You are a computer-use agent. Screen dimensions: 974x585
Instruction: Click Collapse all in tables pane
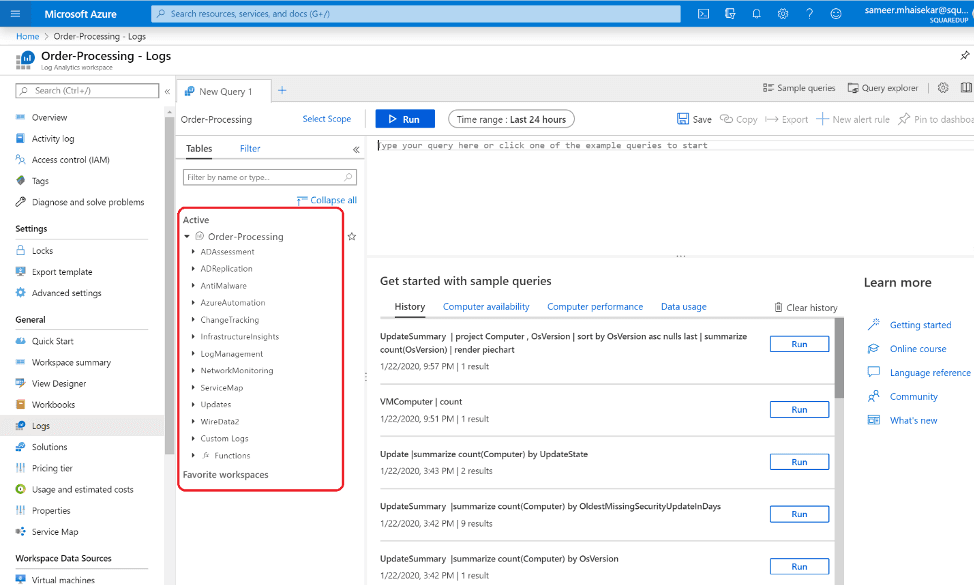click(327, 200)
